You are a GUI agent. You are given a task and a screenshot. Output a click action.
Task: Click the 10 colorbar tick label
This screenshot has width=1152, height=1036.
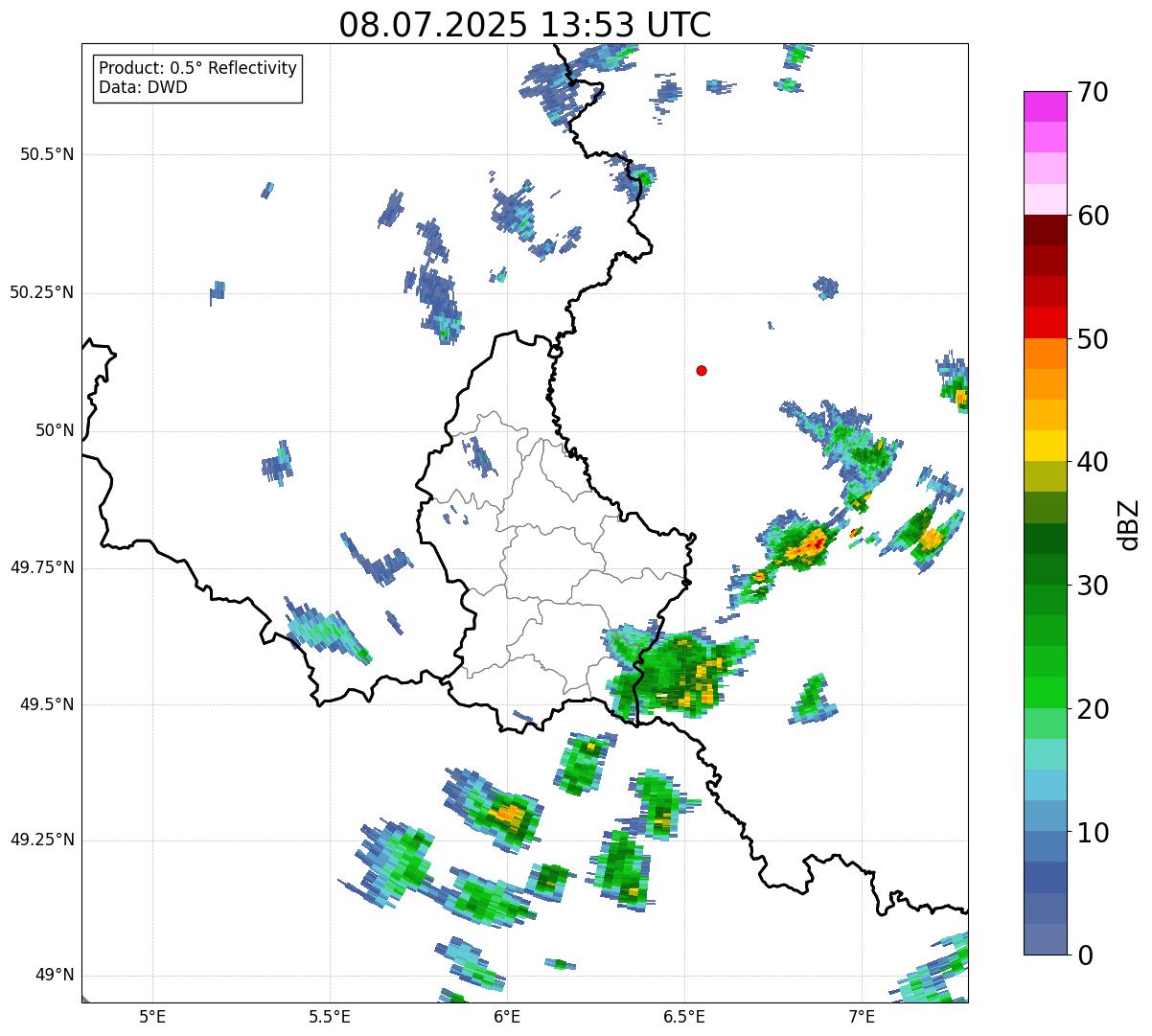(1092, 832)
